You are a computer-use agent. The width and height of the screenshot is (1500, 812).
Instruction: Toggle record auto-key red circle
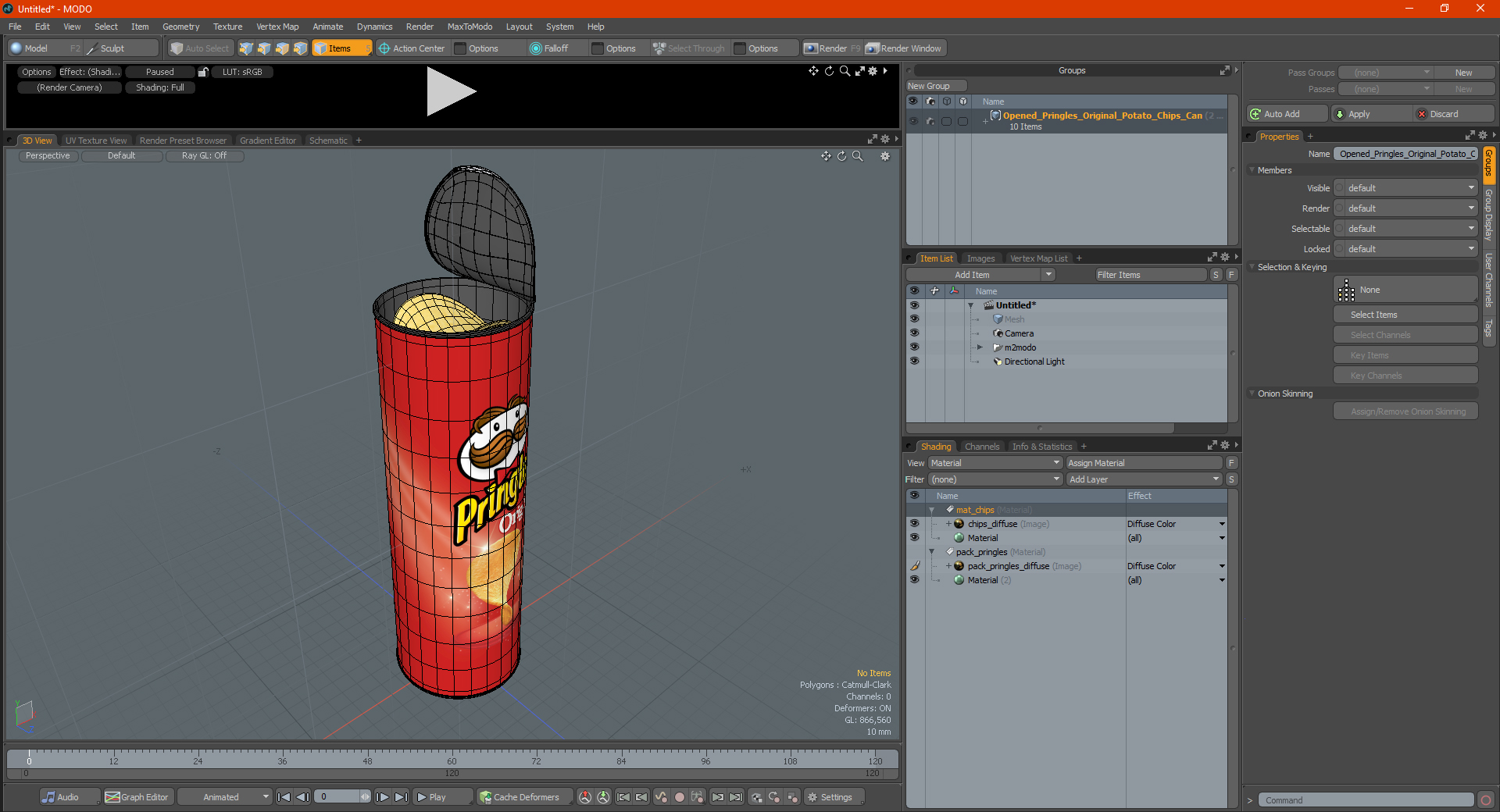click(x=680, y=797)
